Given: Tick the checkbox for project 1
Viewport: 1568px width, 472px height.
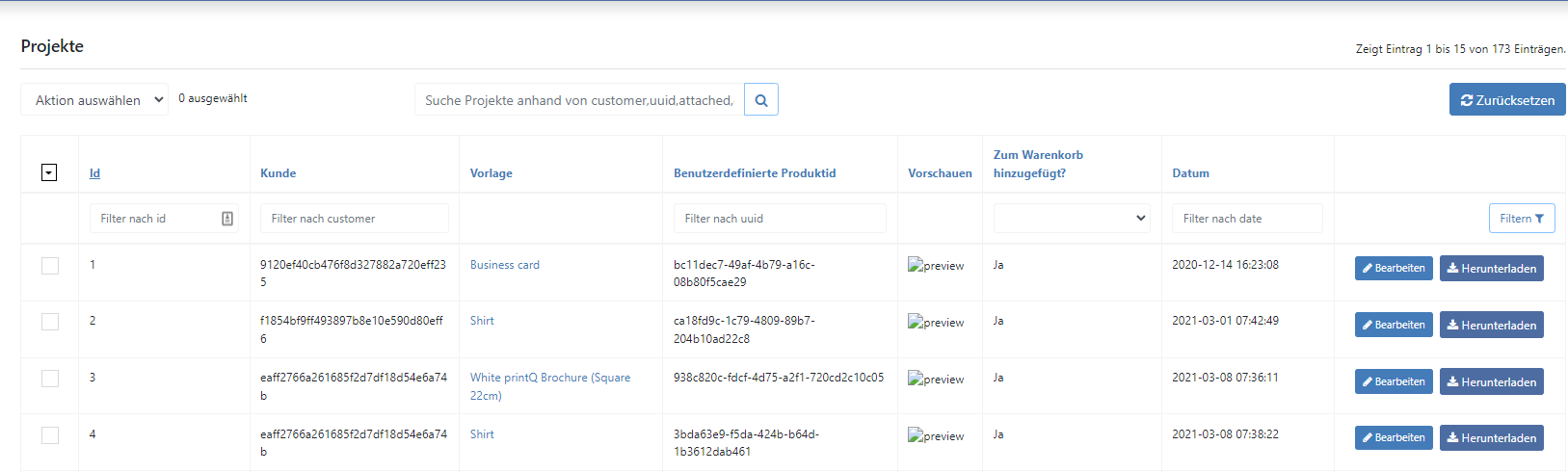Looking at the screenshot, I should [x=50, y=266].
